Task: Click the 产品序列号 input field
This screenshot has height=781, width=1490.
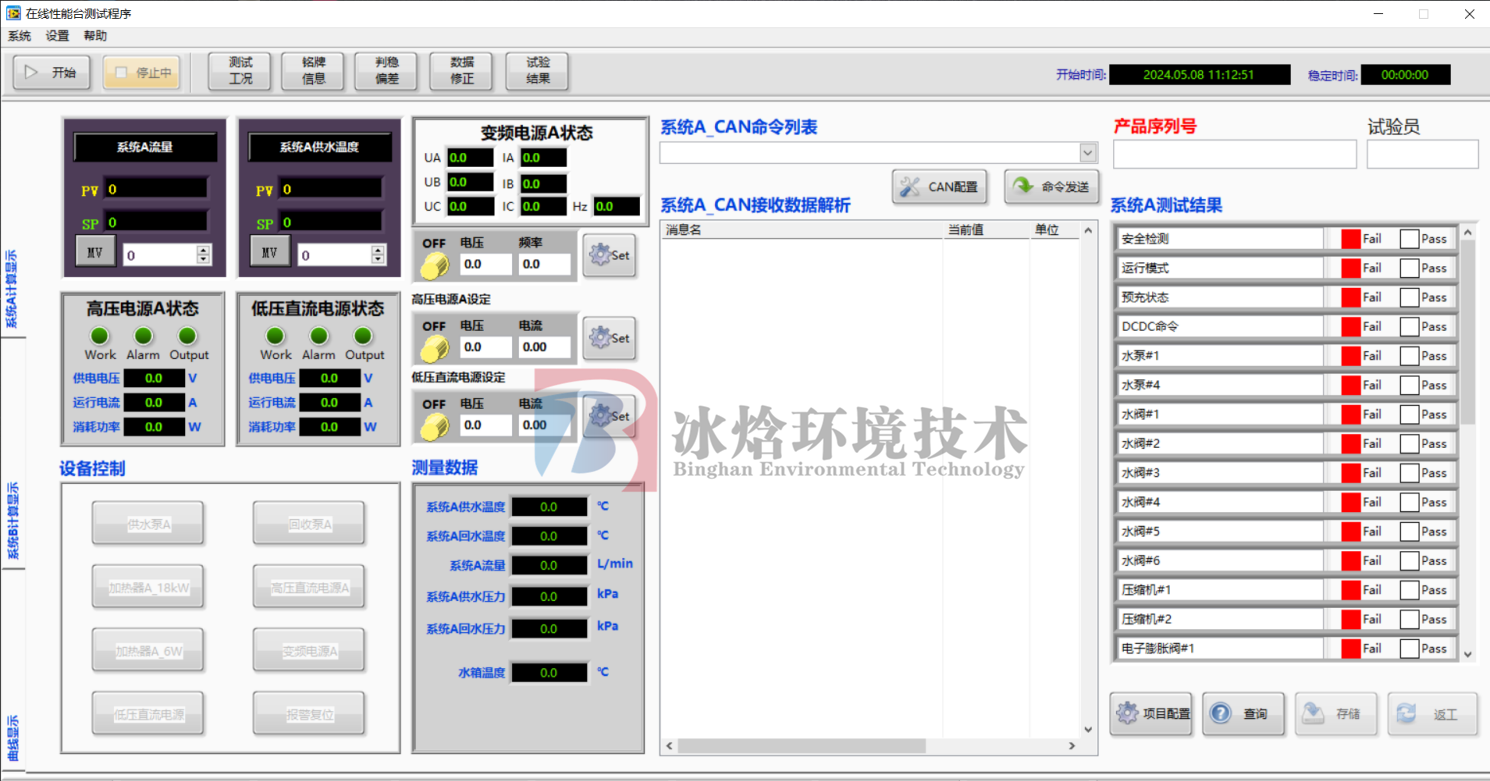Action: (1234, 154)
